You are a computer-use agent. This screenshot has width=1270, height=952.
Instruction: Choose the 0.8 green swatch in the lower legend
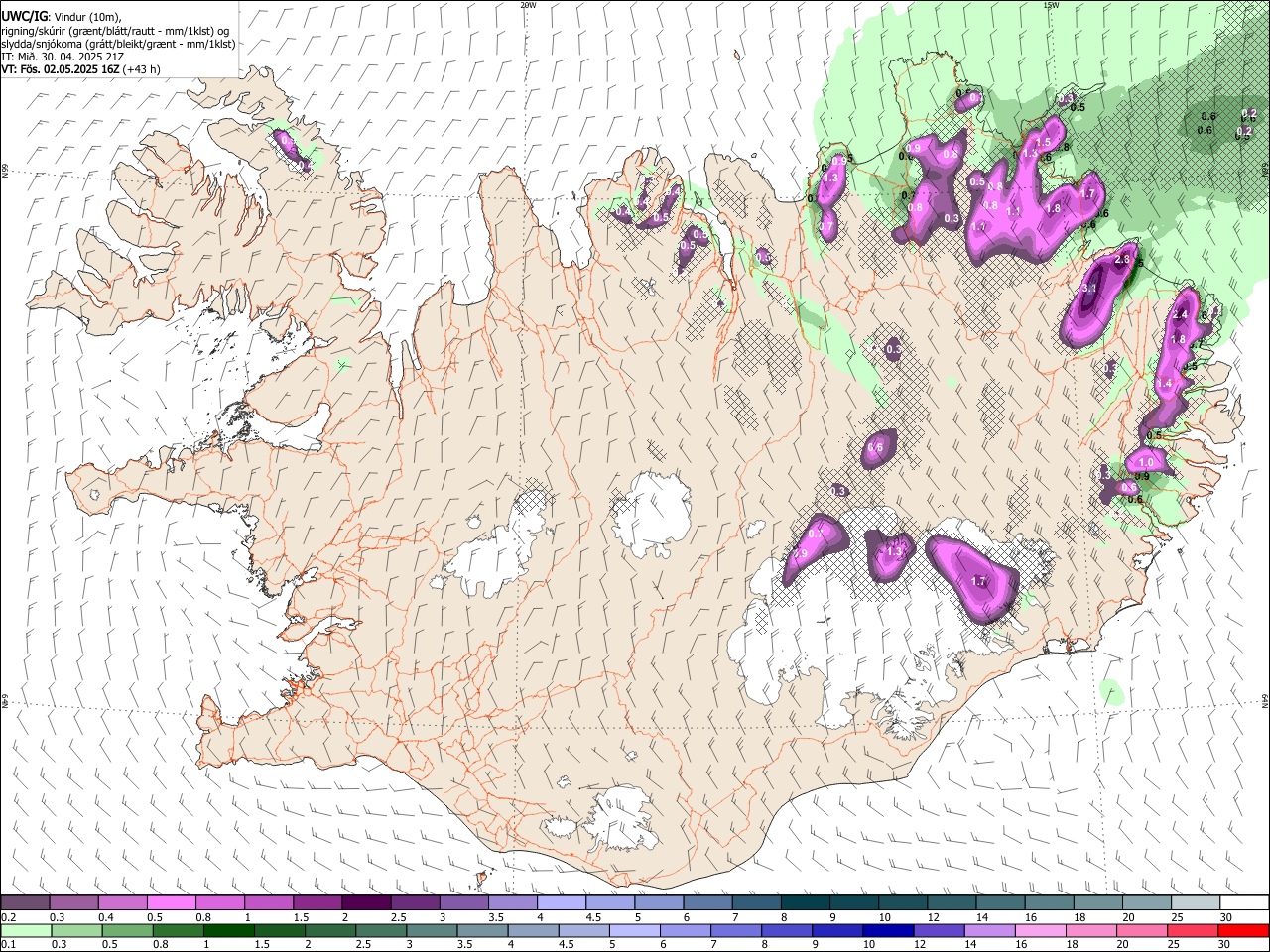[x=178, y=930]
